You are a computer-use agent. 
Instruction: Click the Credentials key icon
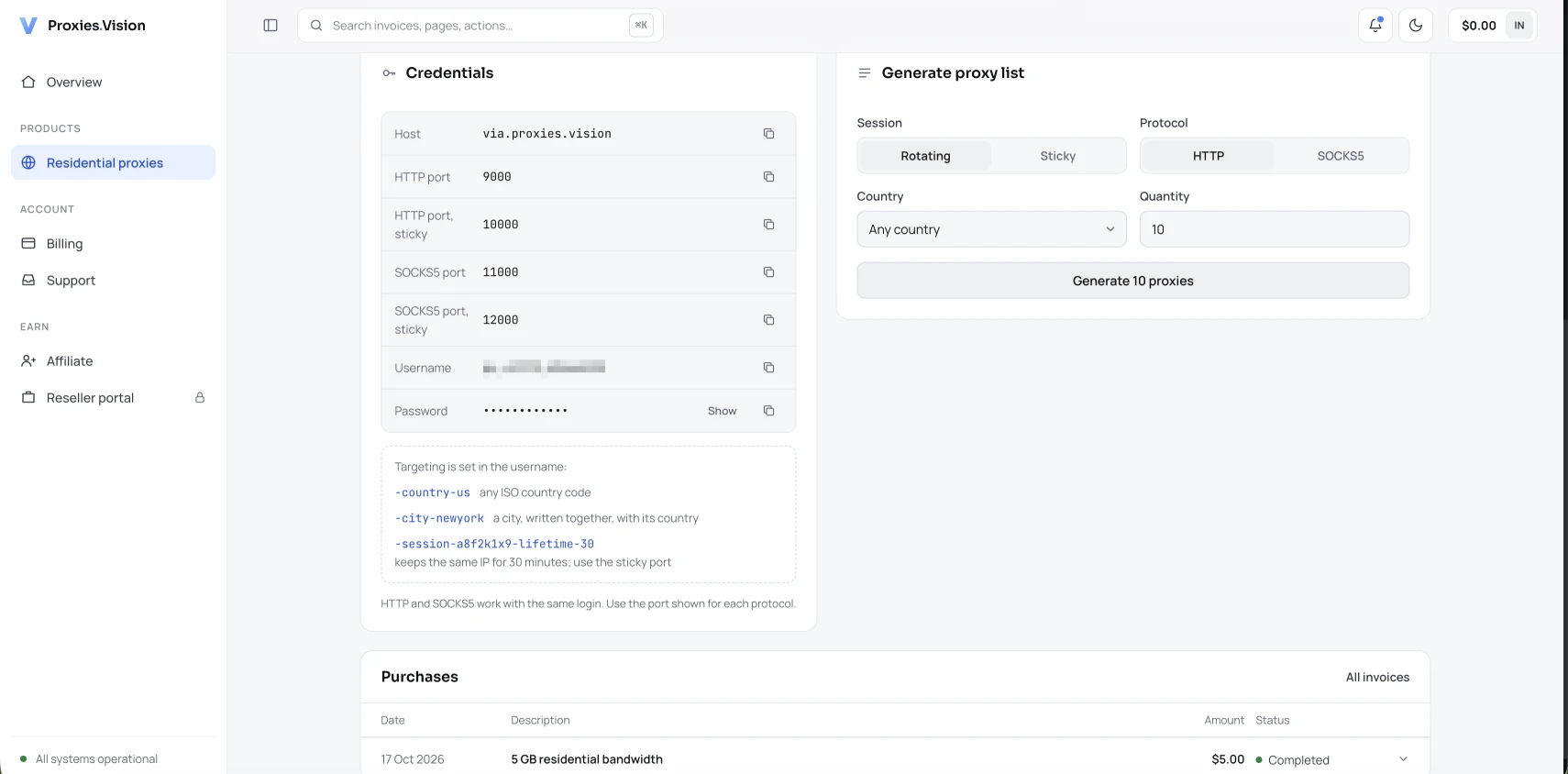389,73
